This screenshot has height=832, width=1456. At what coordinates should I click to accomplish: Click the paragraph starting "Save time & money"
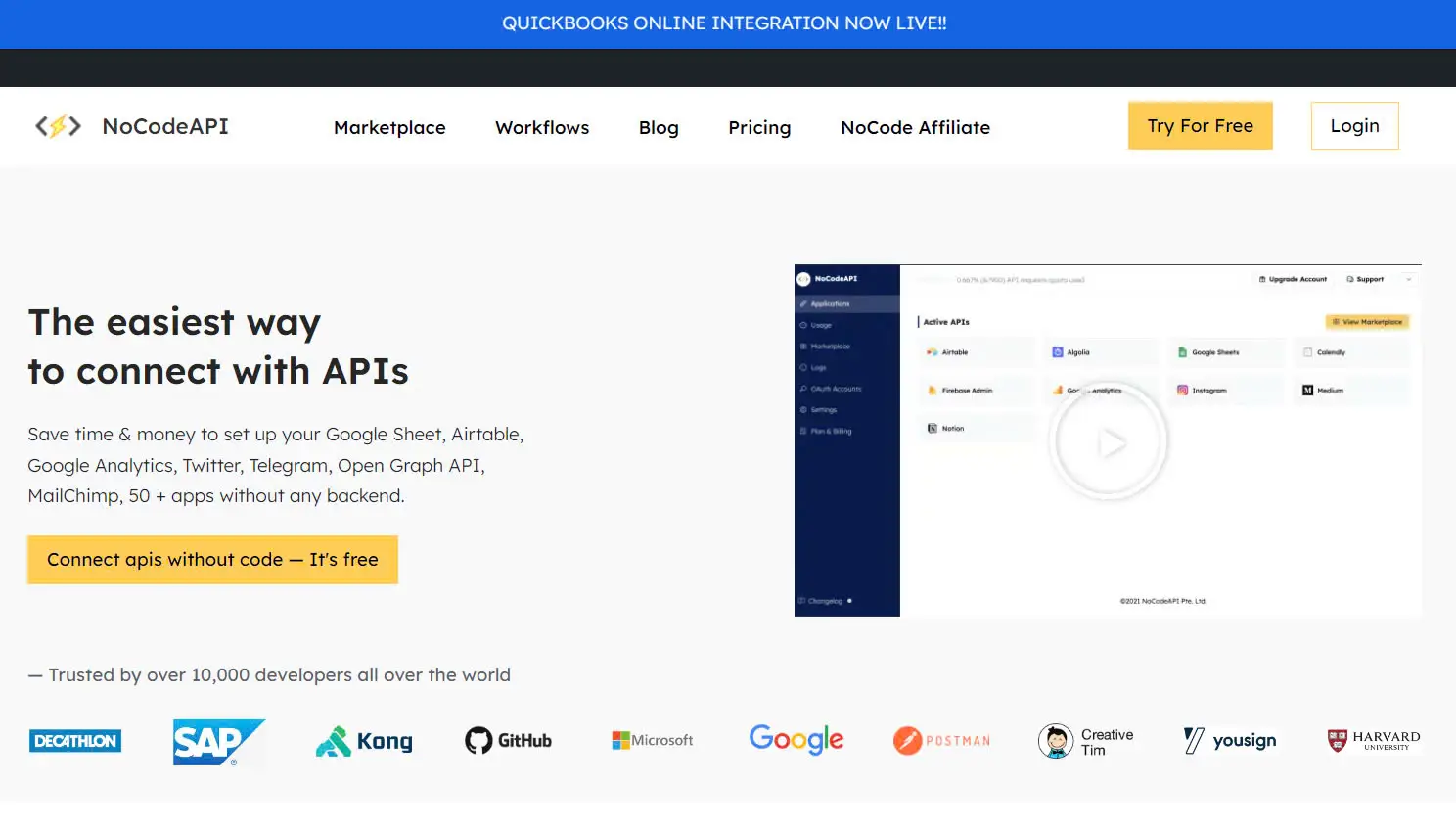click(x=276, y=465)
